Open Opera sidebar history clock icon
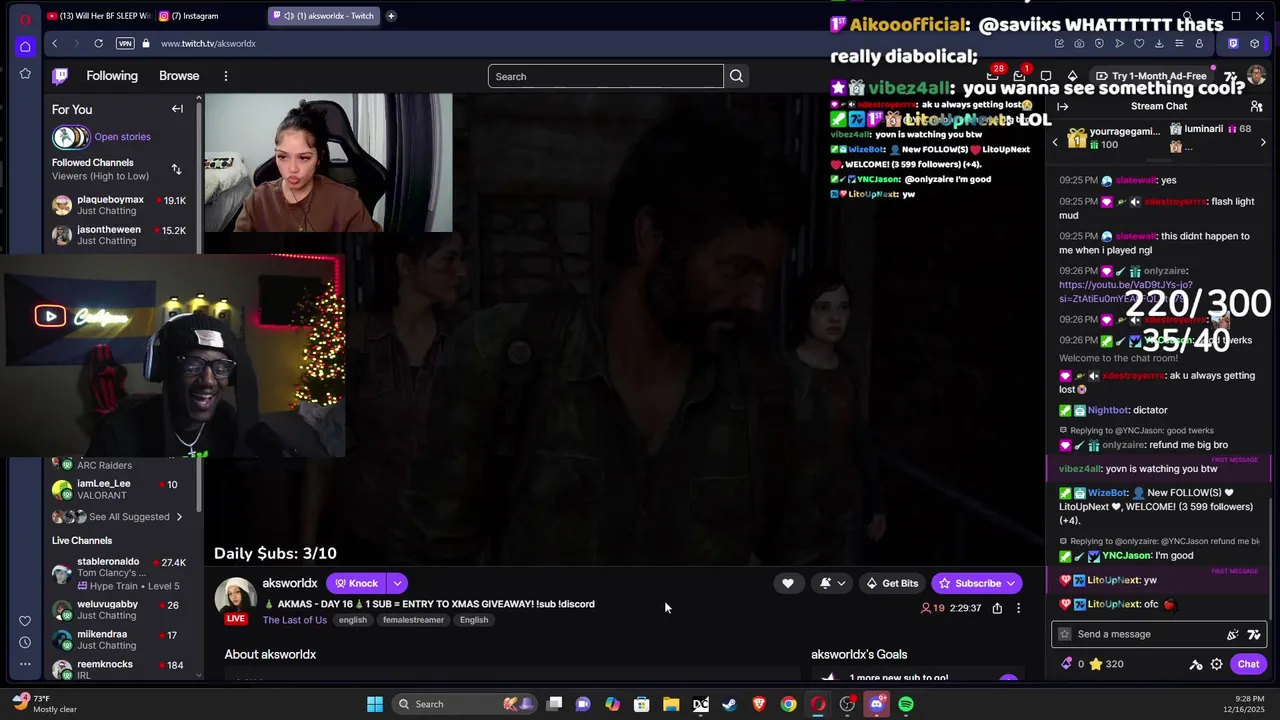The width and height of the screenshot is (1280, 720). 25,642
